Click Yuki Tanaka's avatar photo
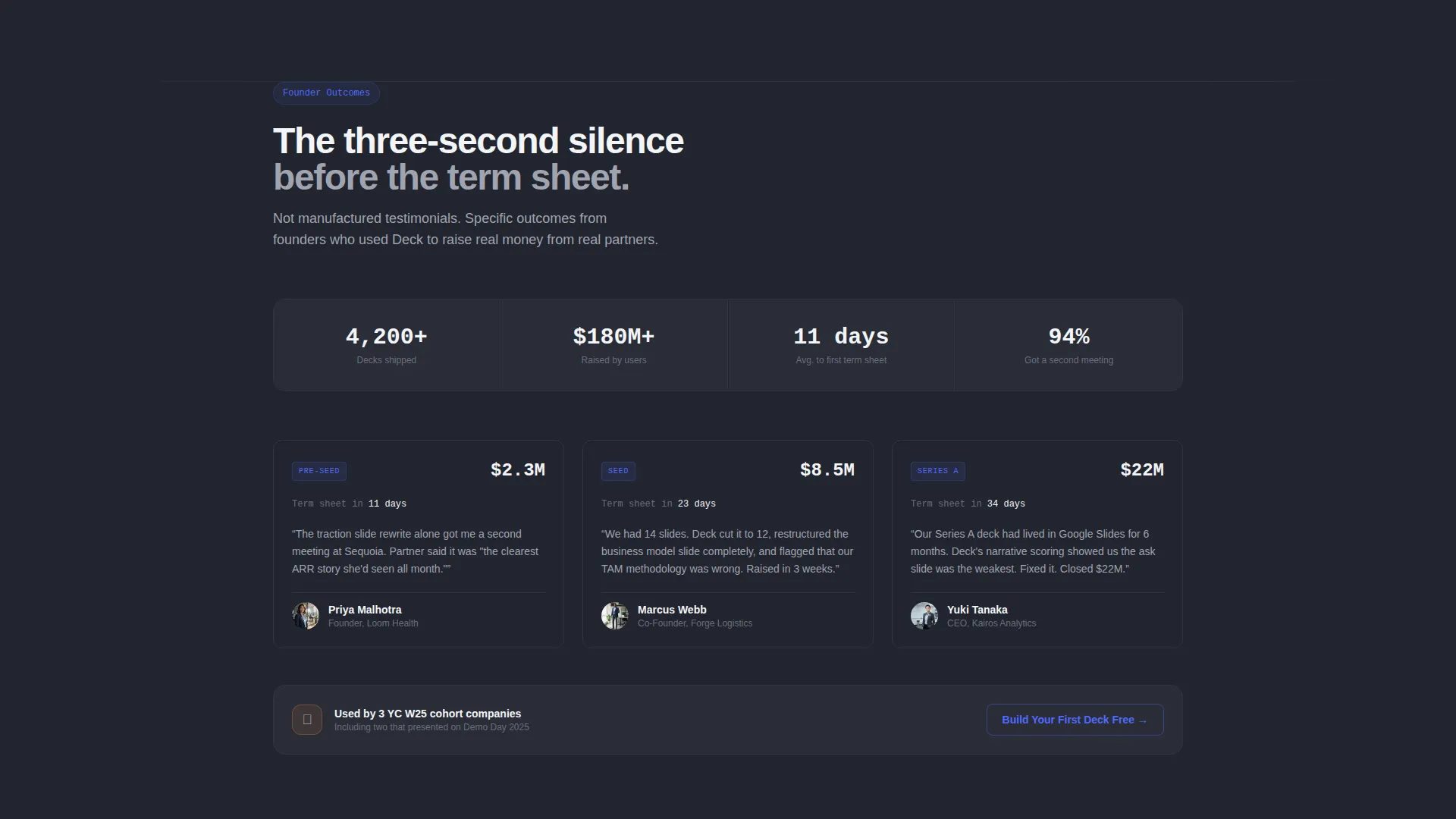Image resolution: width=1456 pixels, height=819 pixels. point(924,616)
